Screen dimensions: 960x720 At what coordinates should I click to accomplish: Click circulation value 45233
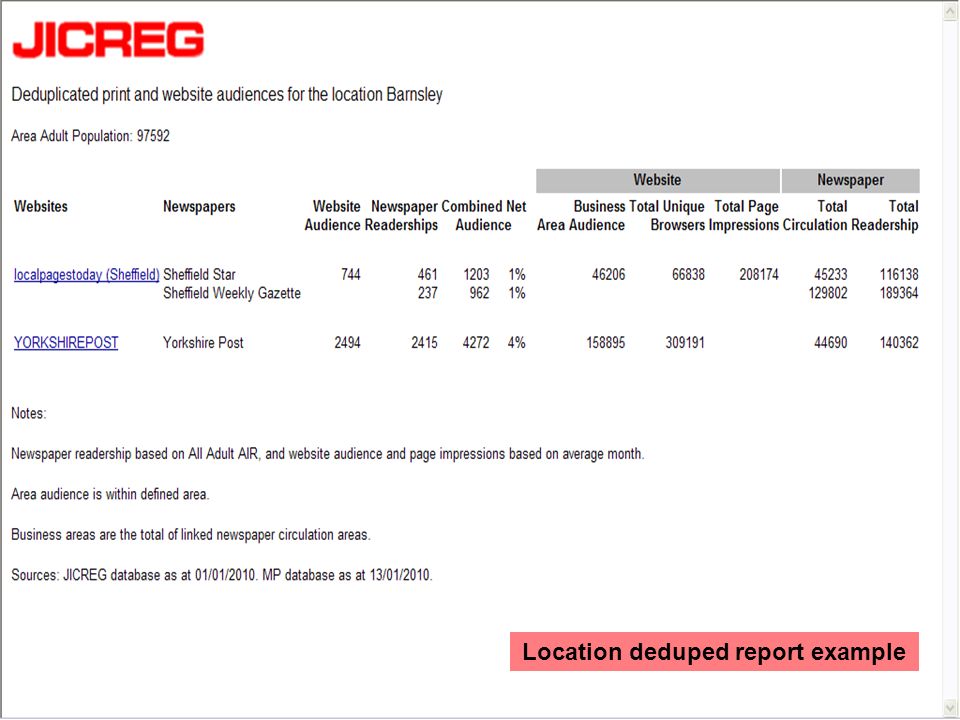[x=831, y=275]
